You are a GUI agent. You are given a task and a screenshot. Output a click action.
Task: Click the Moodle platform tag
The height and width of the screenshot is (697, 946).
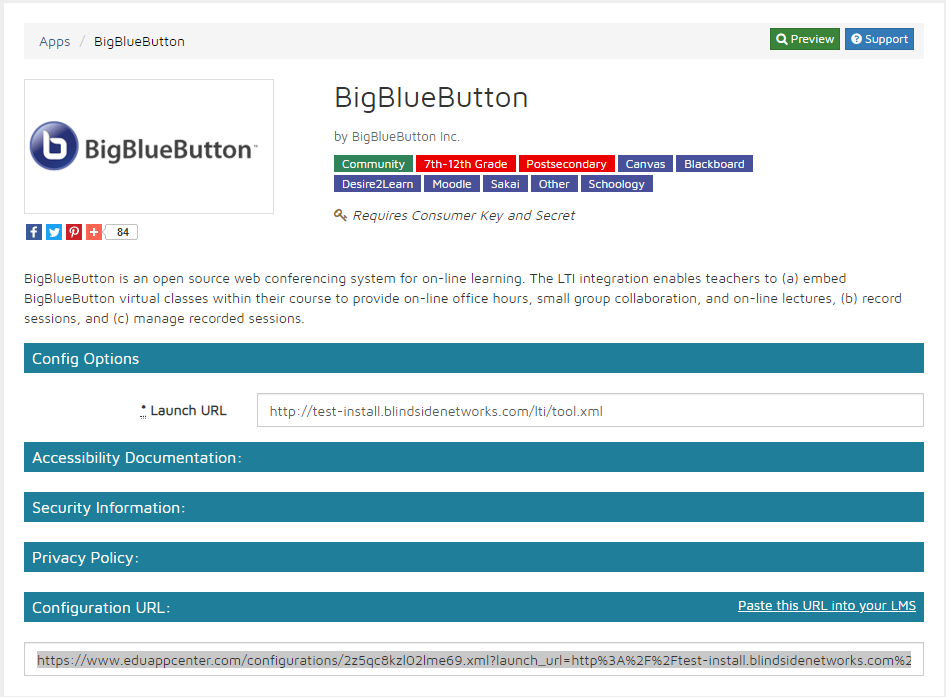[x=452, y=184]
